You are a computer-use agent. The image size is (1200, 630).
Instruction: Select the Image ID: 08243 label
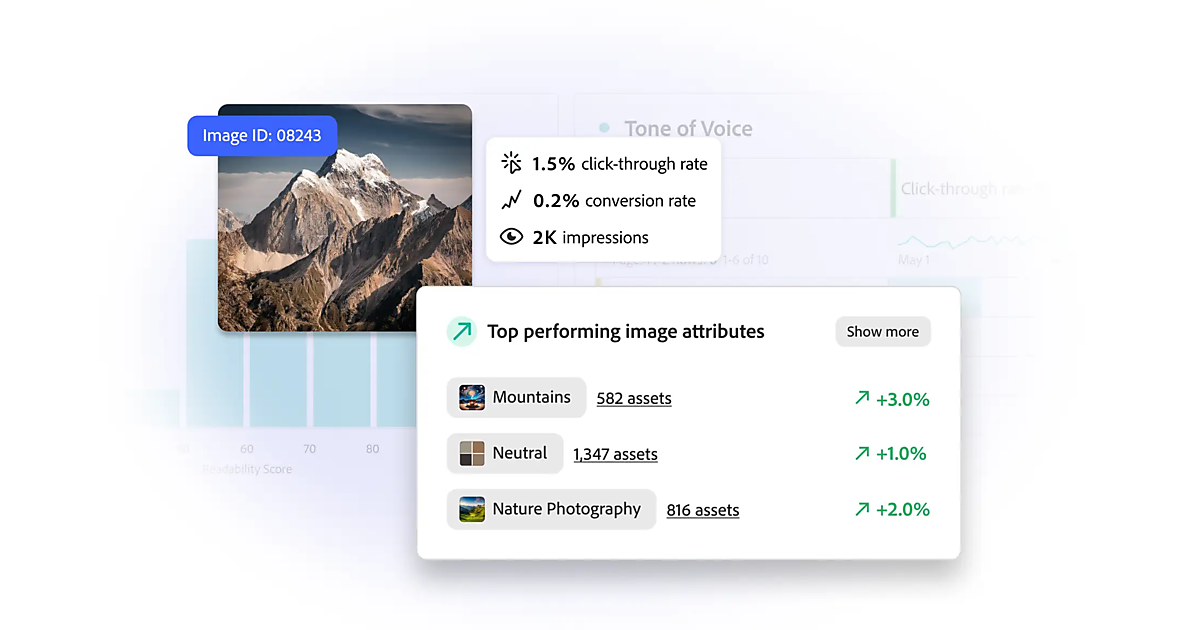262,136
